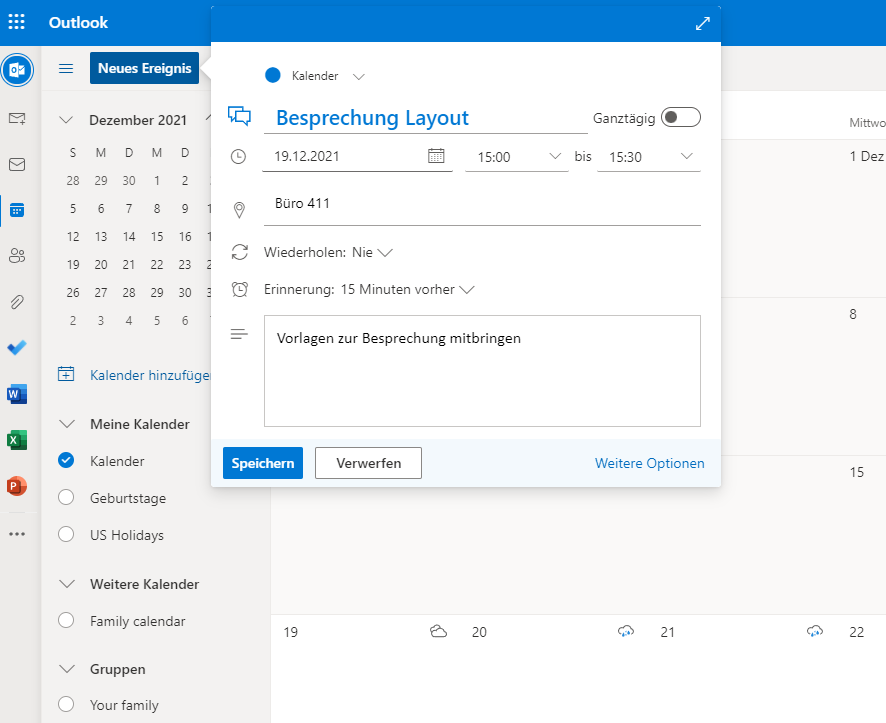886x723 pixels.
Task: Open the People contacts icon
Action: point(17,256)
